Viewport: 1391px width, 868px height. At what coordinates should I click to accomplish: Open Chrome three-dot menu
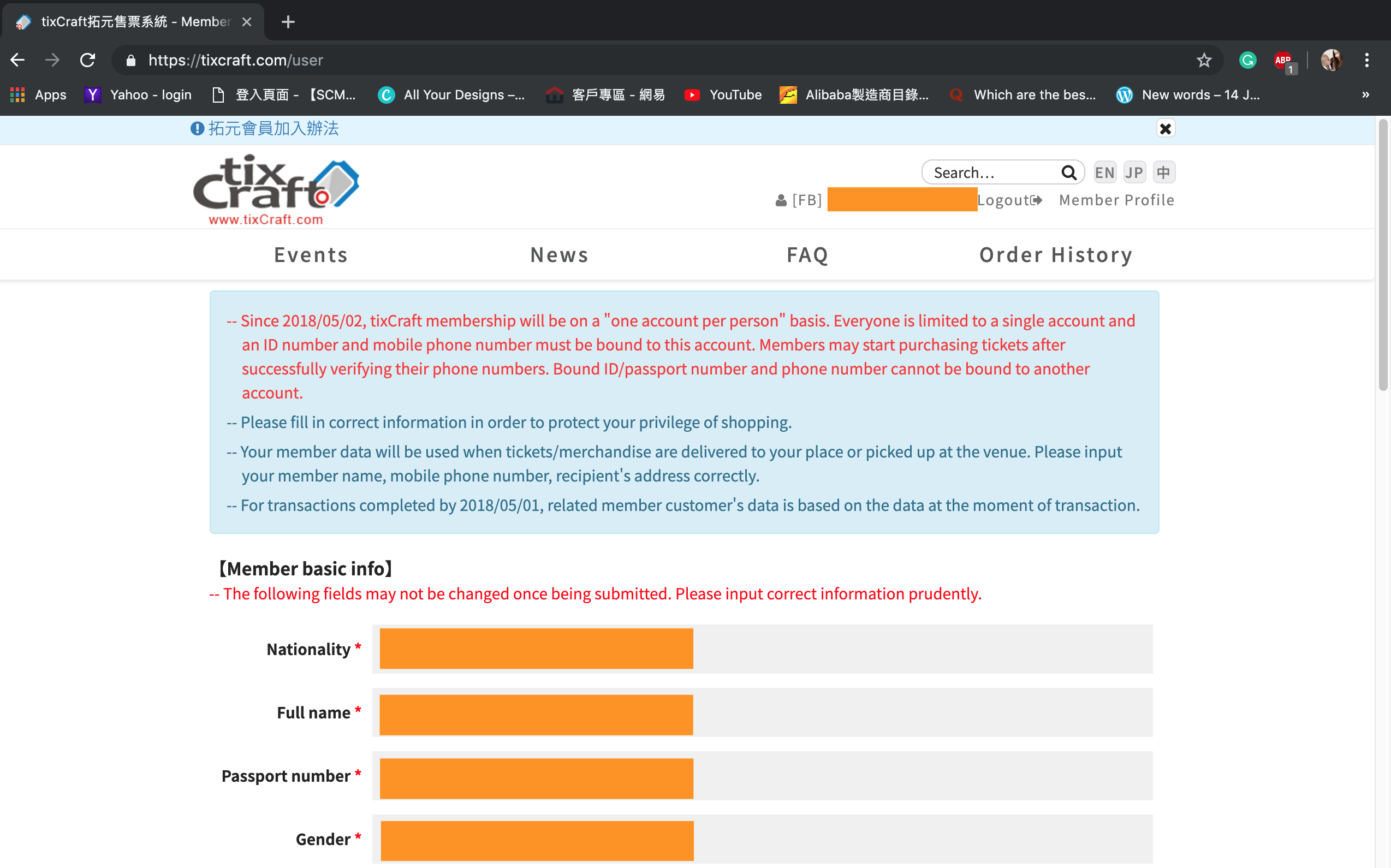[1366, 60]
